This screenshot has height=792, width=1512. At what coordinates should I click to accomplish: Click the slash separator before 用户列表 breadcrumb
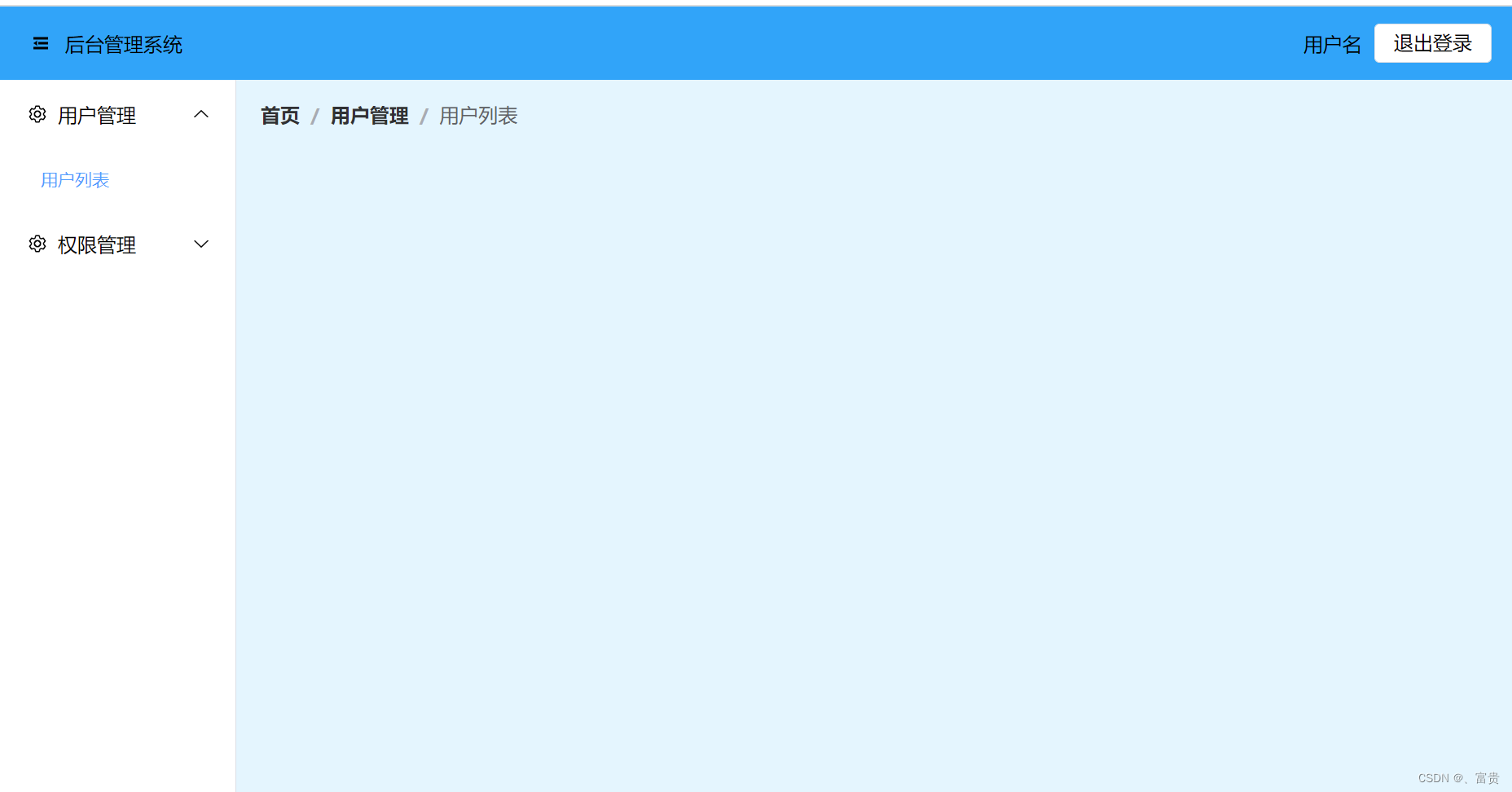coord(424,117)
